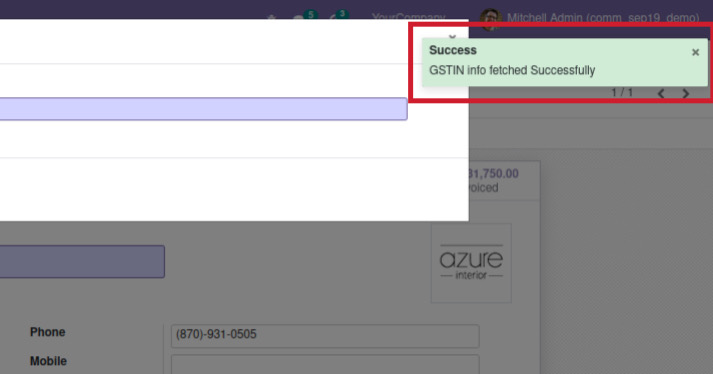This screenshot has width=713, height=374.
Task: Click the Mobile field label
Action: click(x=48, y=361)
